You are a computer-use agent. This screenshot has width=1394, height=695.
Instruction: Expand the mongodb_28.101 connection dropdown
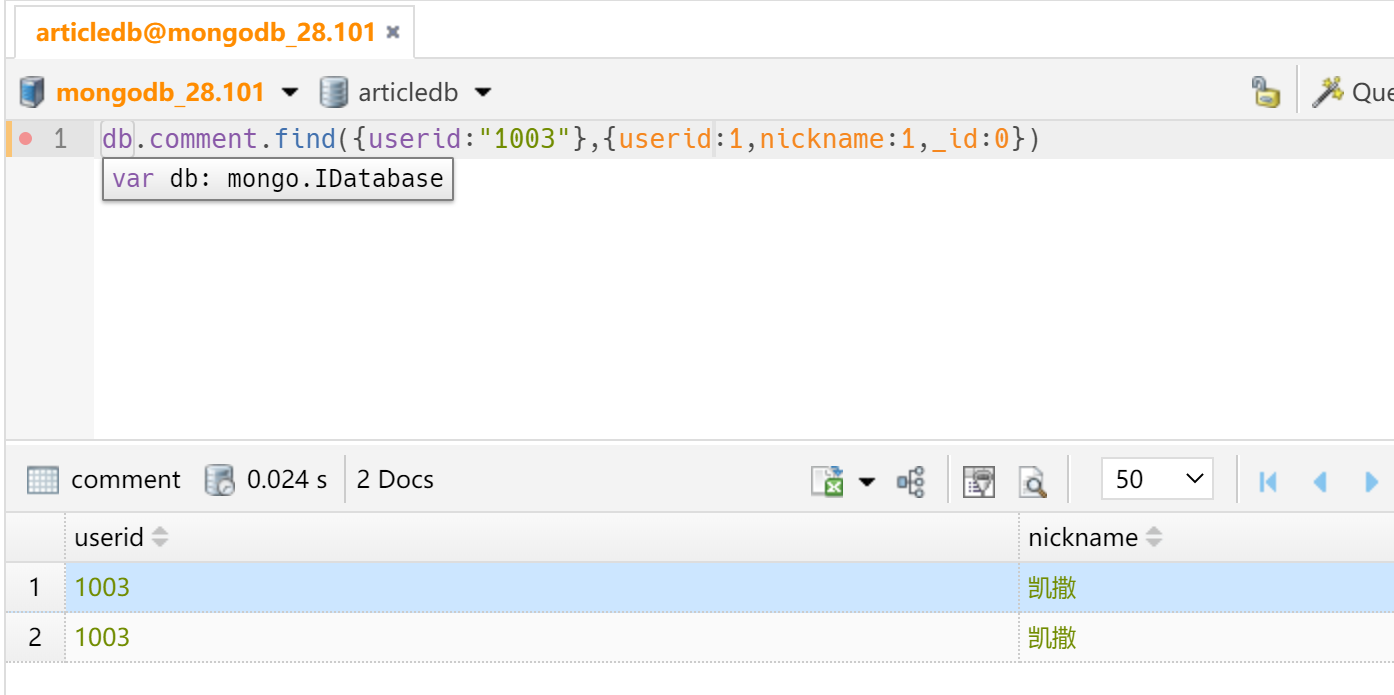point(290,93)
